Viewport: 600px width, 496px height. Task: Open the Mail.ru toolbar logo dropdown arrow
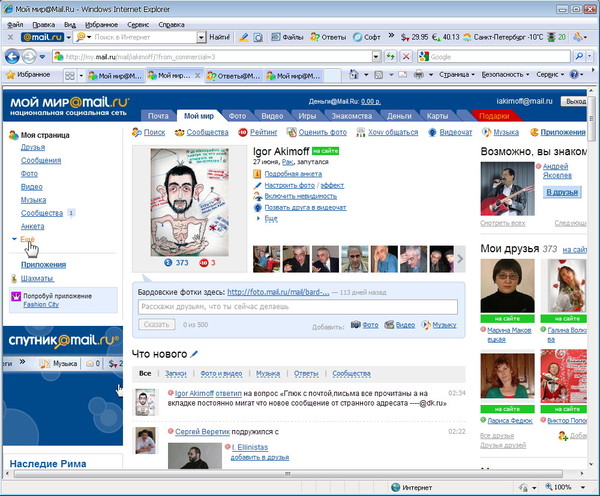tap(68, 38)
